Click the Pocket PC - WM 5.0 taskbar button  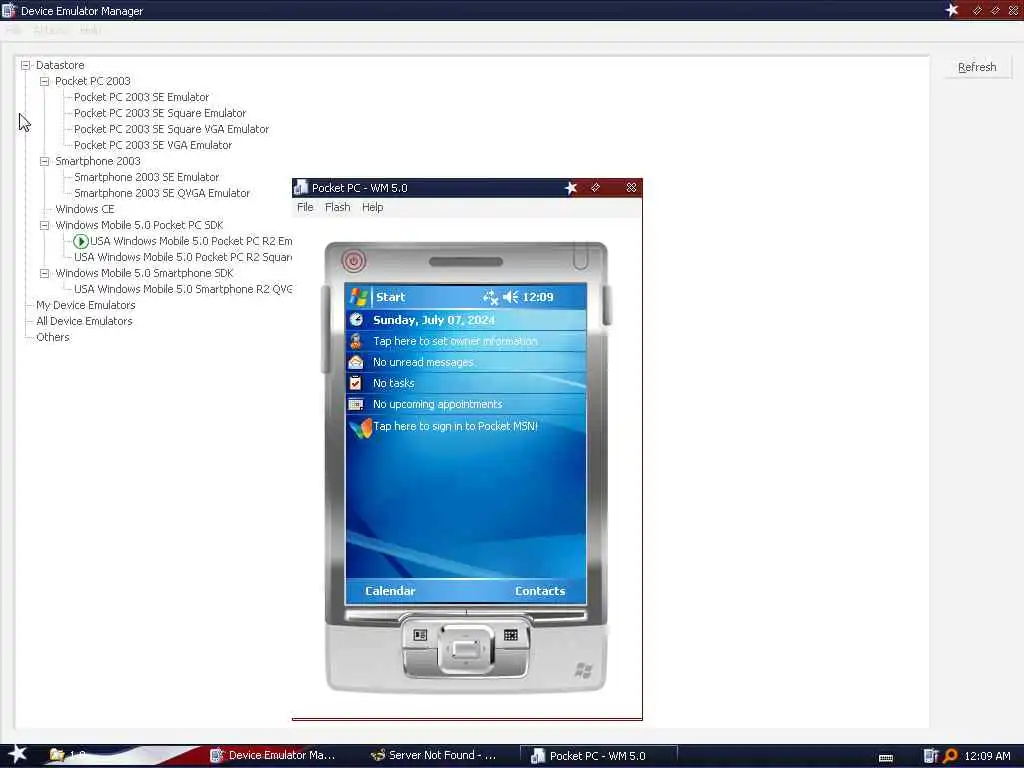click(598, 756)
